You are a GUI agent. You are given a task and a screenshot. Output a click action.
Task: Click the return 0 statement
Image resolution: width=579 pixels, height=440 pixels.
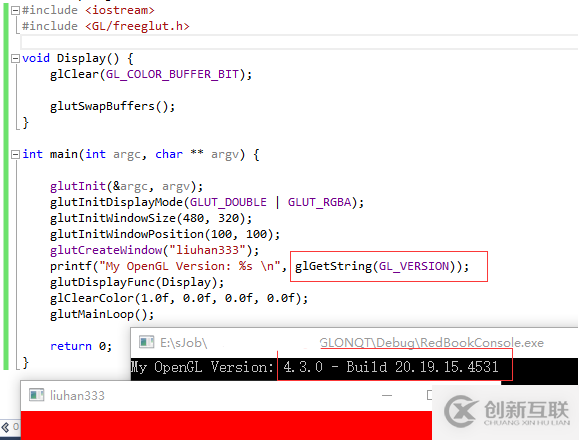[x=81, y=346]
